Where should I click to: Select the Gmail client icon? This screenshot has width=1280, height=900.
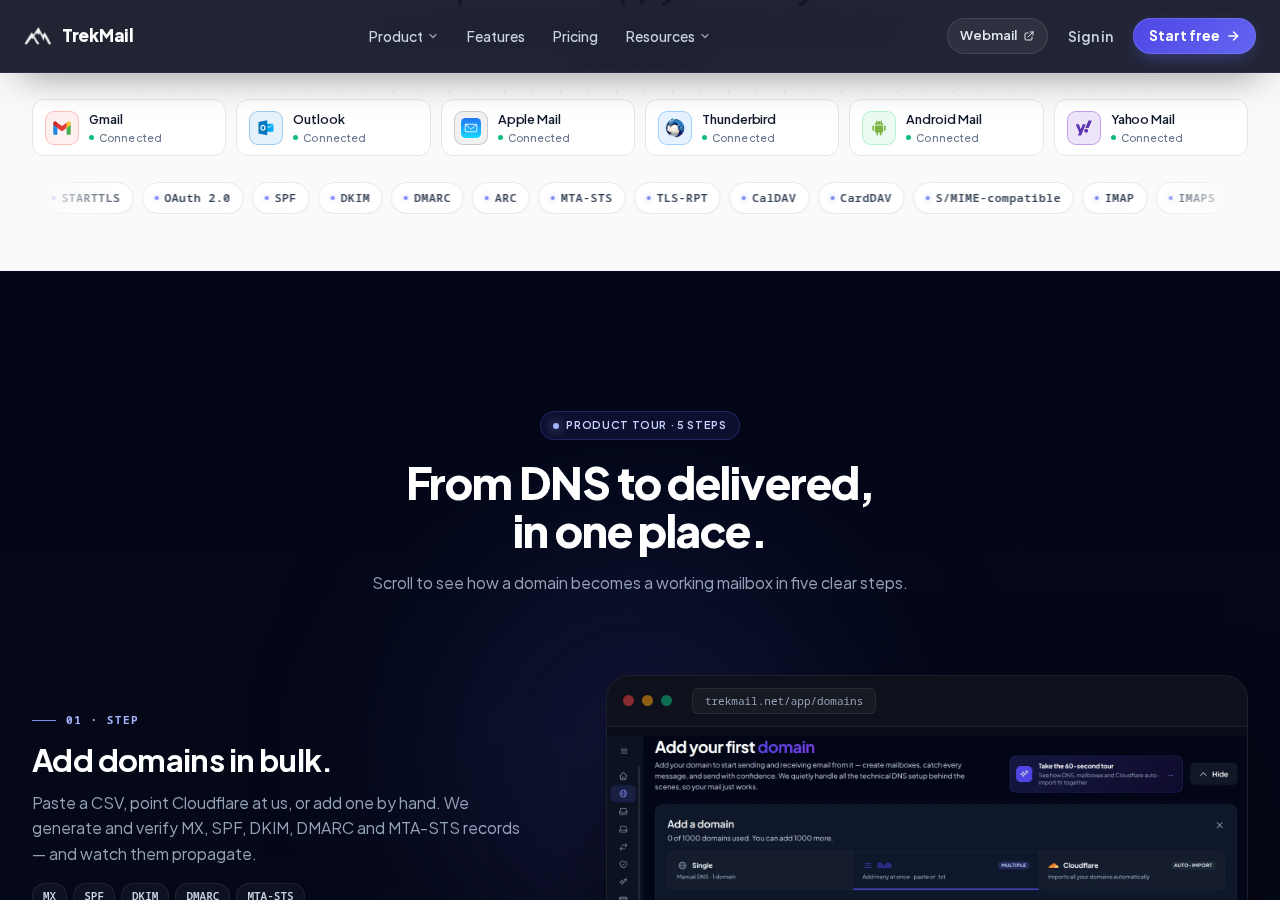coord(62,128)
